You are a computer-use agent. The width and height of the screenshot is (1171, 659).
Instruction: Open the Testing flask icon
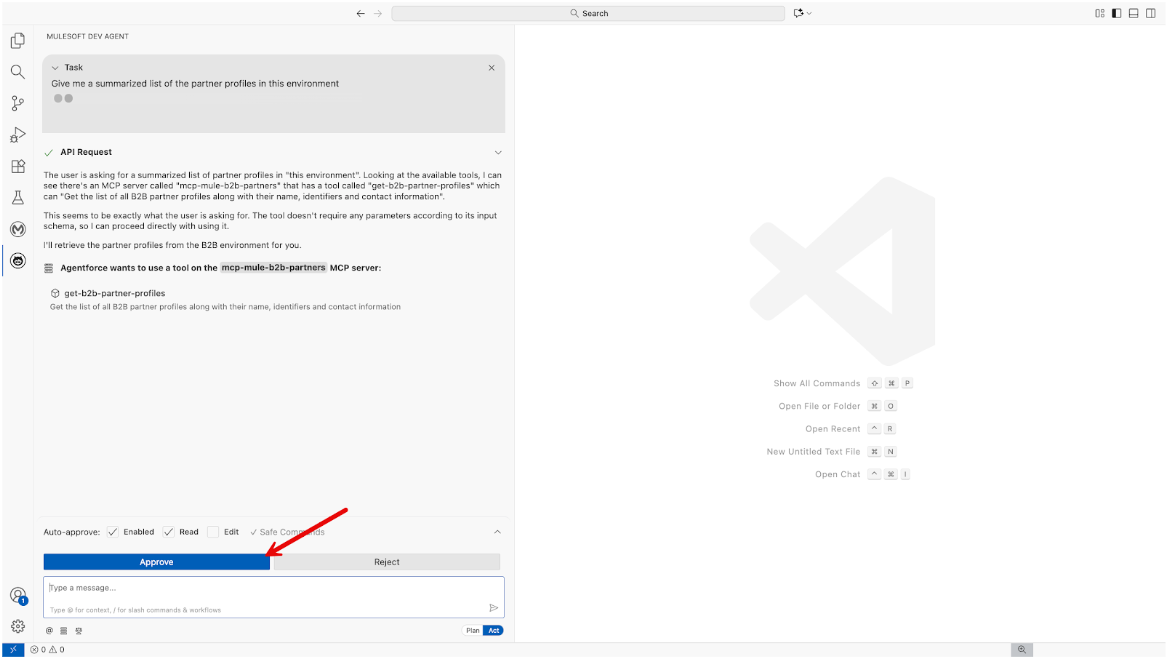17,198
